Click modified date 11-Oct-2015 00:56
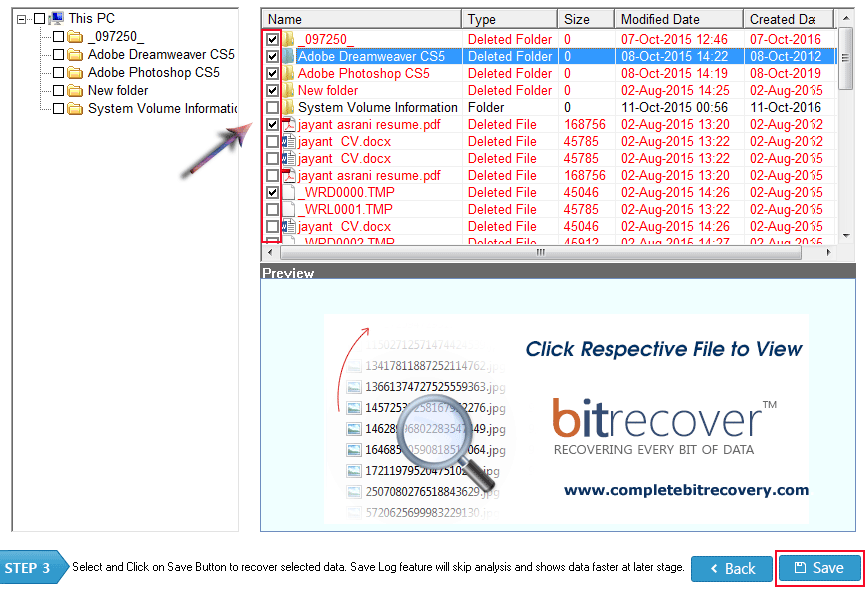This screenshot has height=591, width=866. coord(674,107)
